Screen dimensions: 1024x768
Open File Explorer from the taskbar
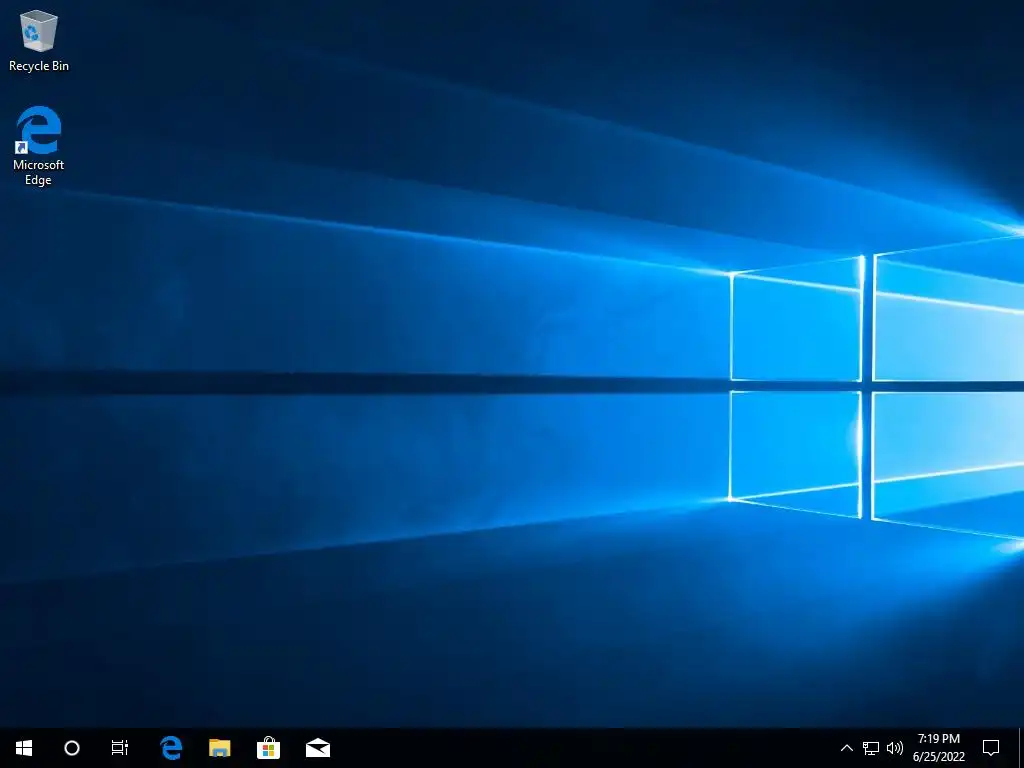(x=219, y=748)
